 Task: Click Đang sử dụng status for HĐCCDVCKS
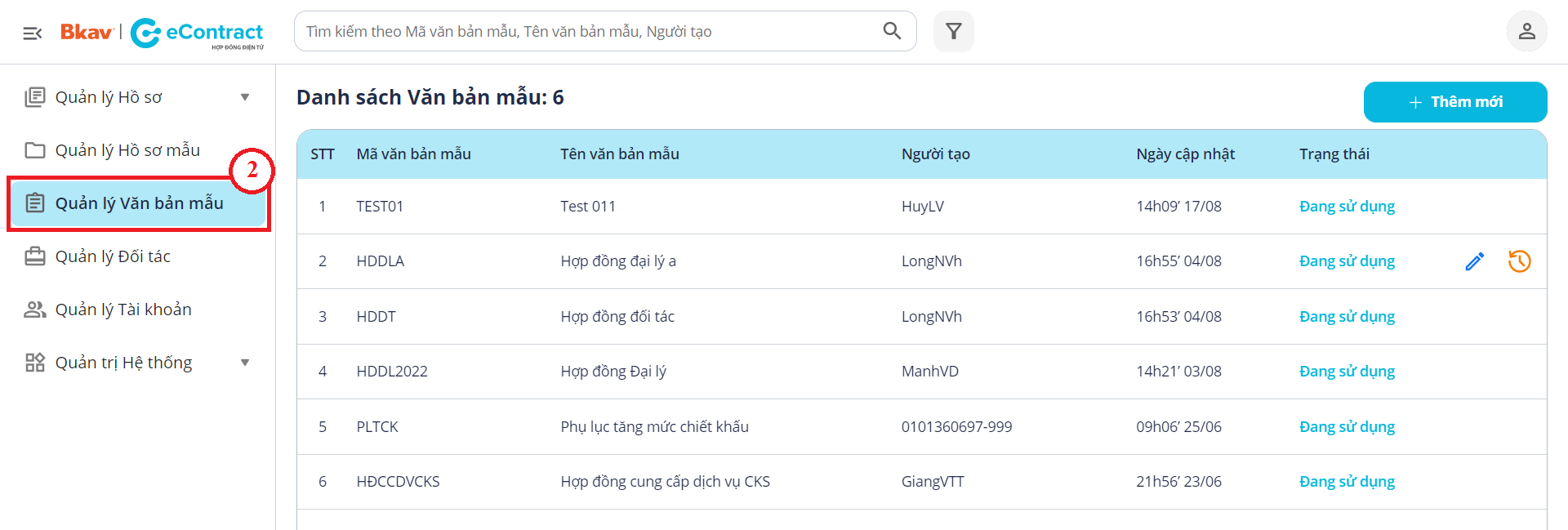point(1347,482)
